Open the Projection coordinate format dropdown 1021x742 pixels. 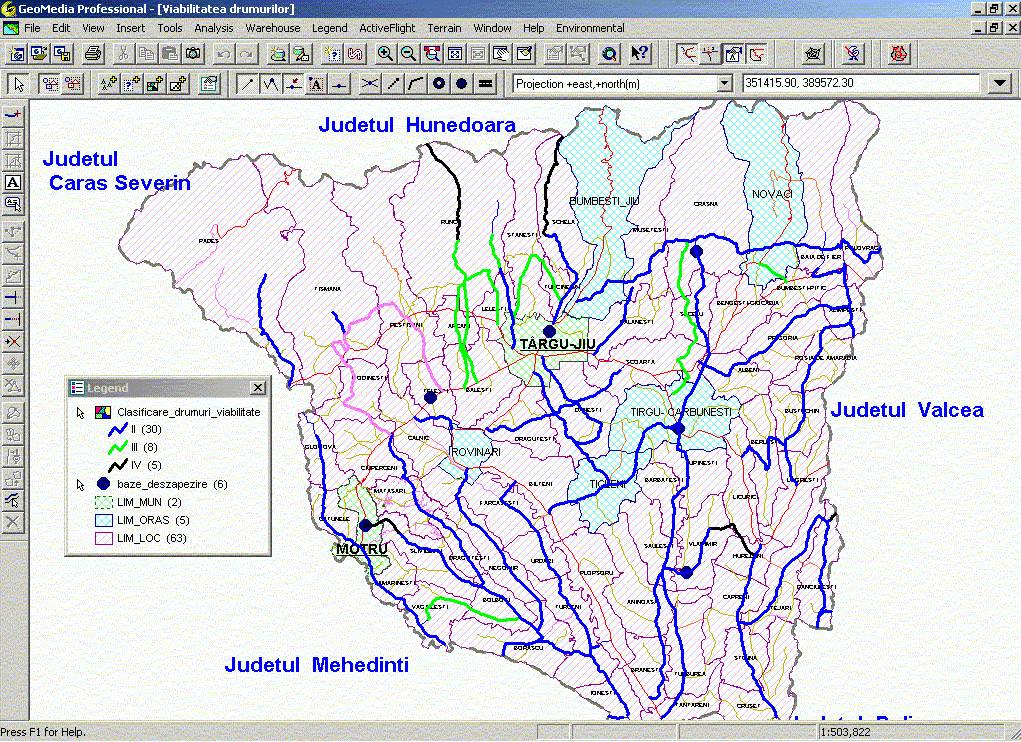tap(725, 83)
